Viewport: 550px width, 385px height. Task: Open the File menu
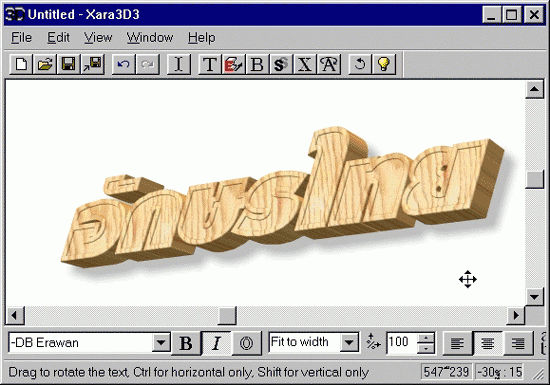click(21, 38)
